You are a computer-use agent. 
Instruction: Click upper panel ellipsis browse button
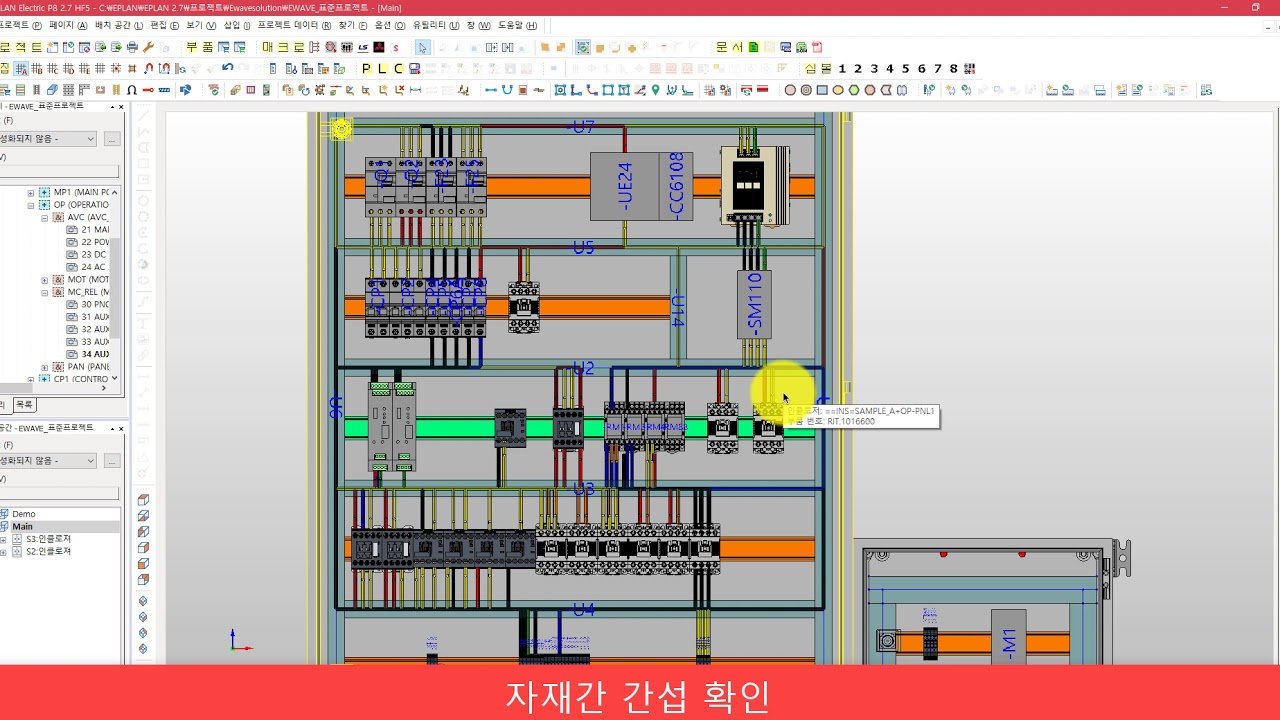point(112,139)
